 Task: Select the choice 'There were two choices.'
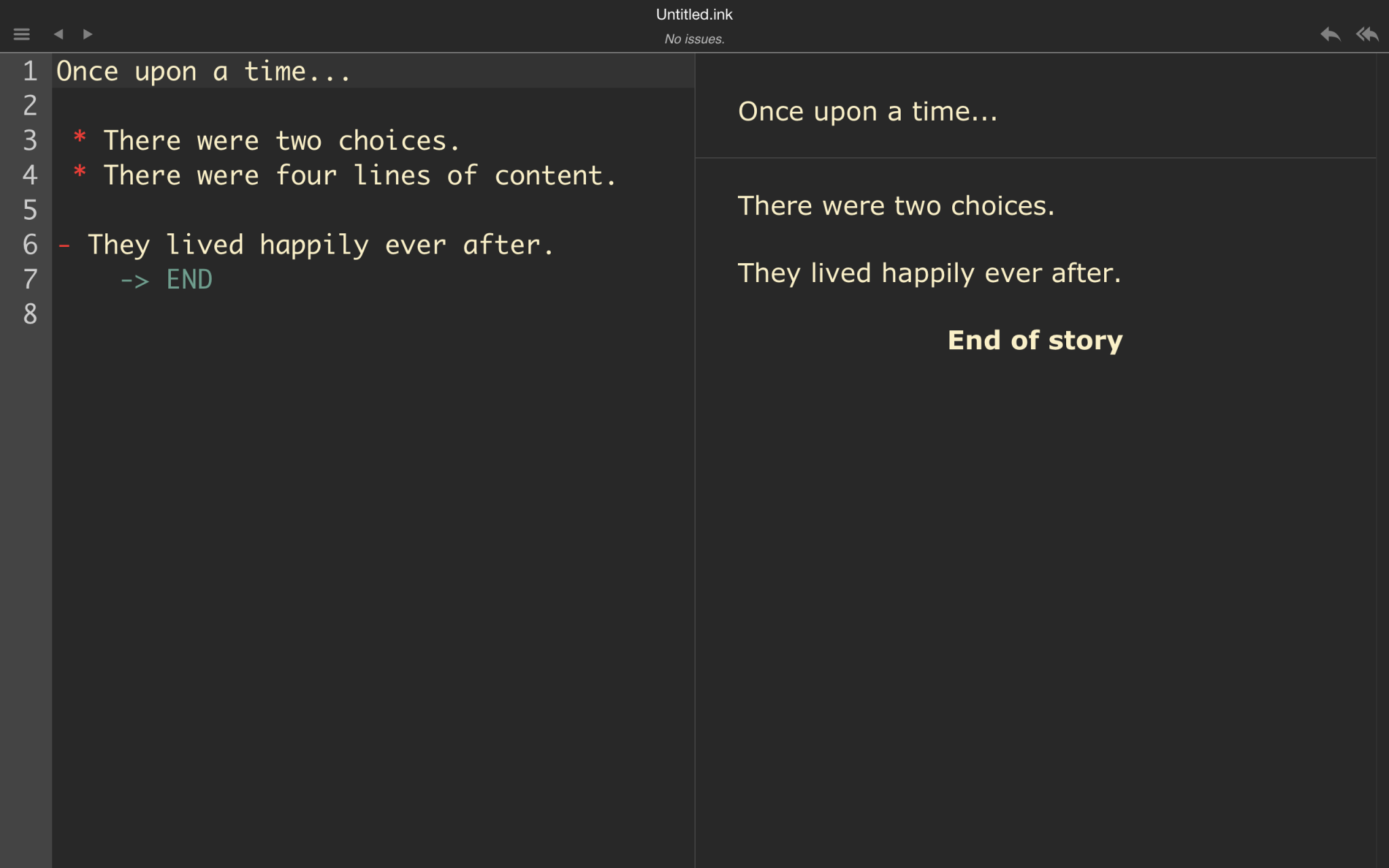click(896, 205)
